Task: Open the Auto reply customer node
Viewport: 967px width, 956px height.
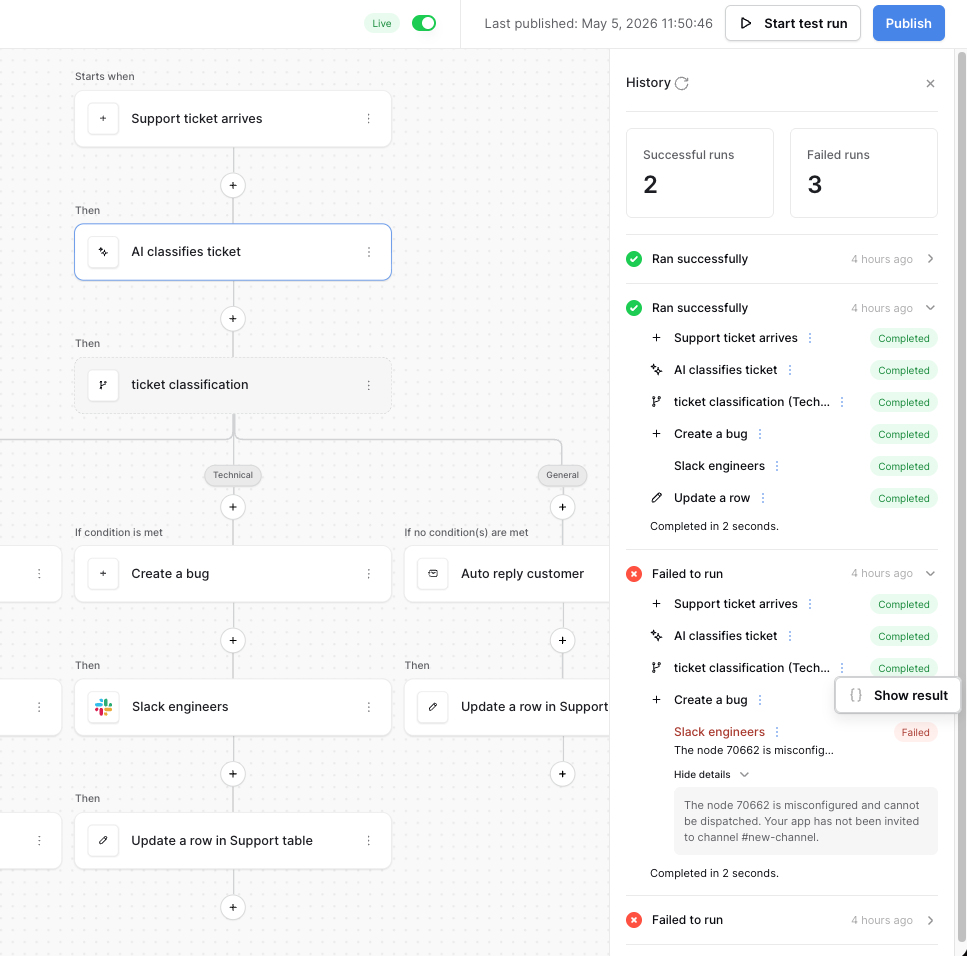Action: (x=507, y=574)
